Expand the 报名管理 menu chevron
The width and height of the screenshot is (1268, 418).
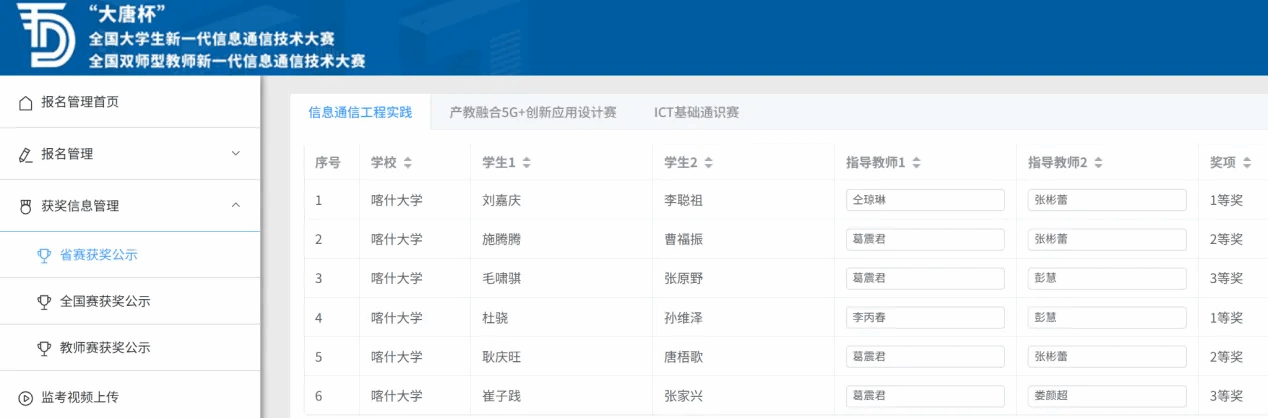(236, 154)
